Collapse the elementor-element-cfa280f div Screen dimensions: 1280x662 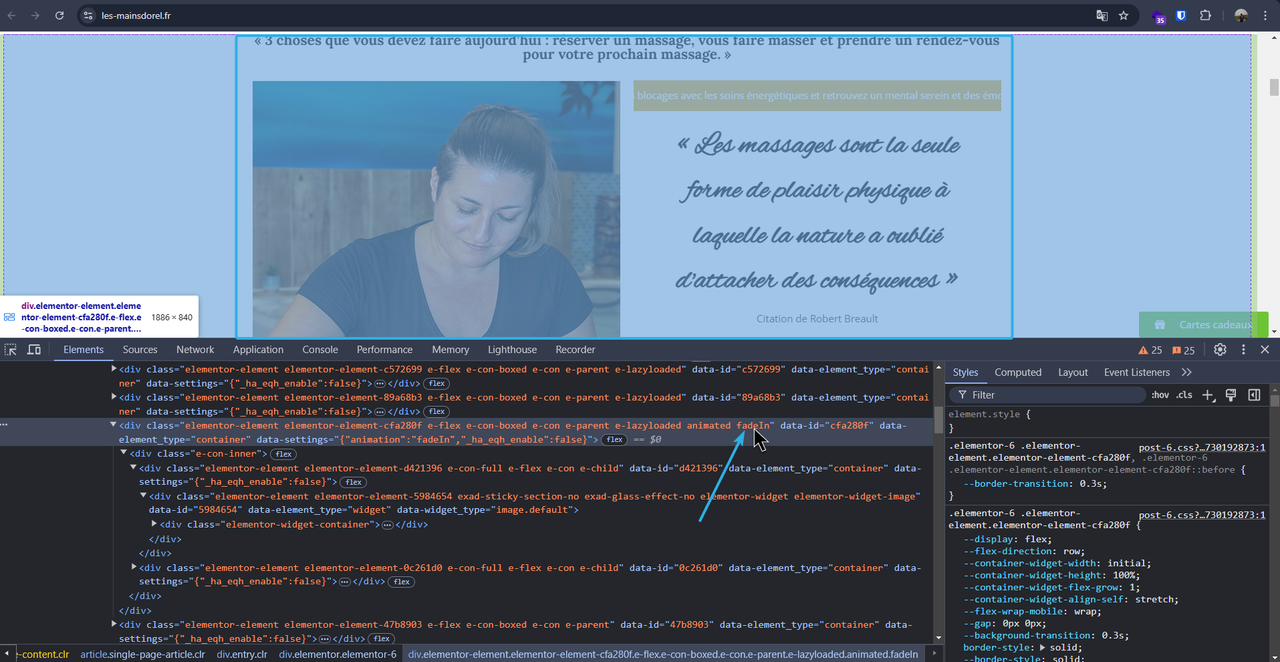pyautogui.click(x=114, y=425)
